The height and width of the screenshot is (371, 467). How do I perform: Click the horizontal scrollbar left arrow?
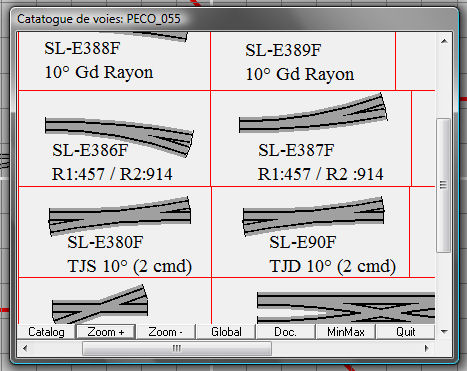(25, 348)
